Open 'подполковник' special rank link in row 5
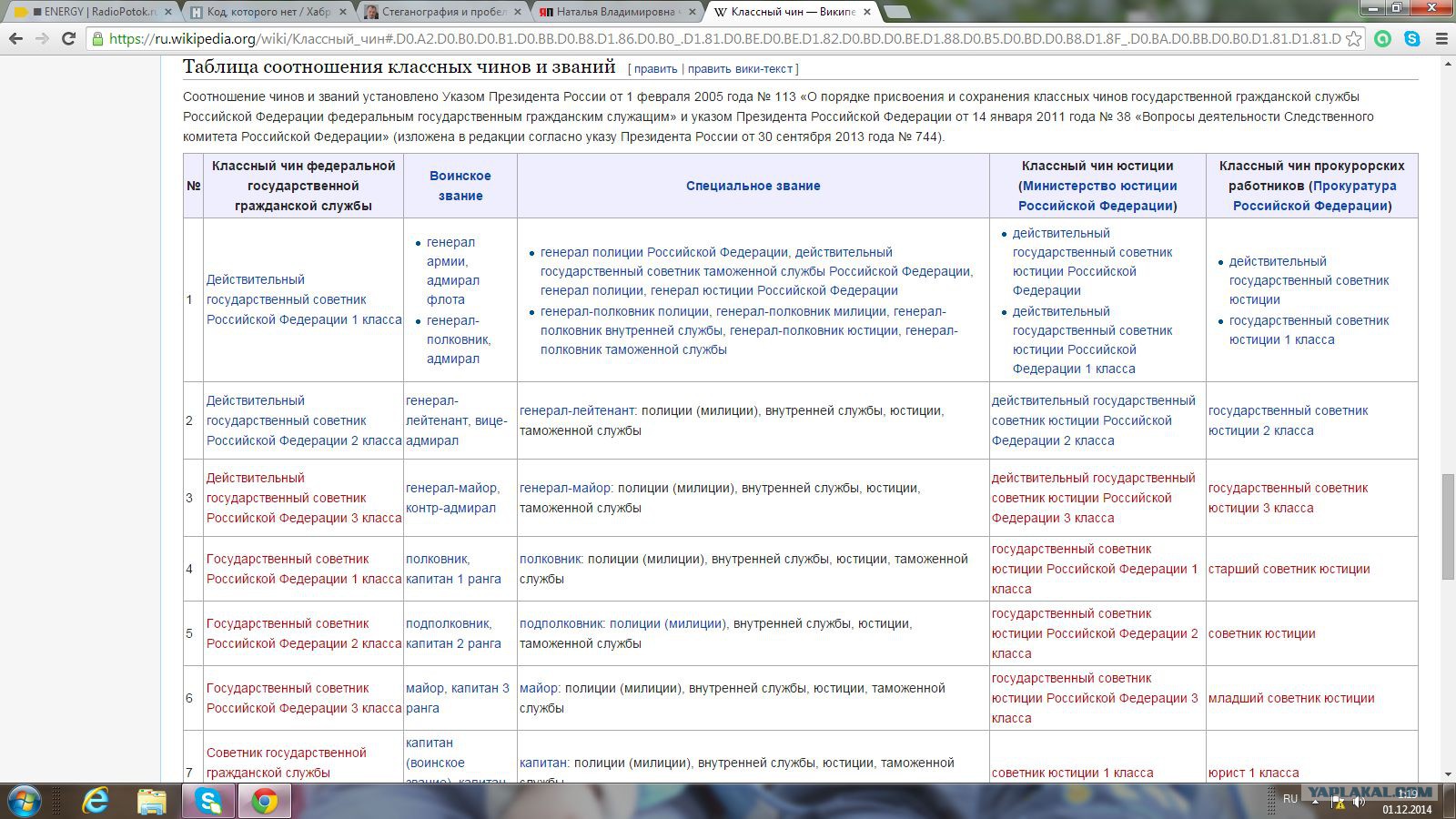The width and height of the screenshot is (1456, 819). pyautogui.click(x=561, y=623)
